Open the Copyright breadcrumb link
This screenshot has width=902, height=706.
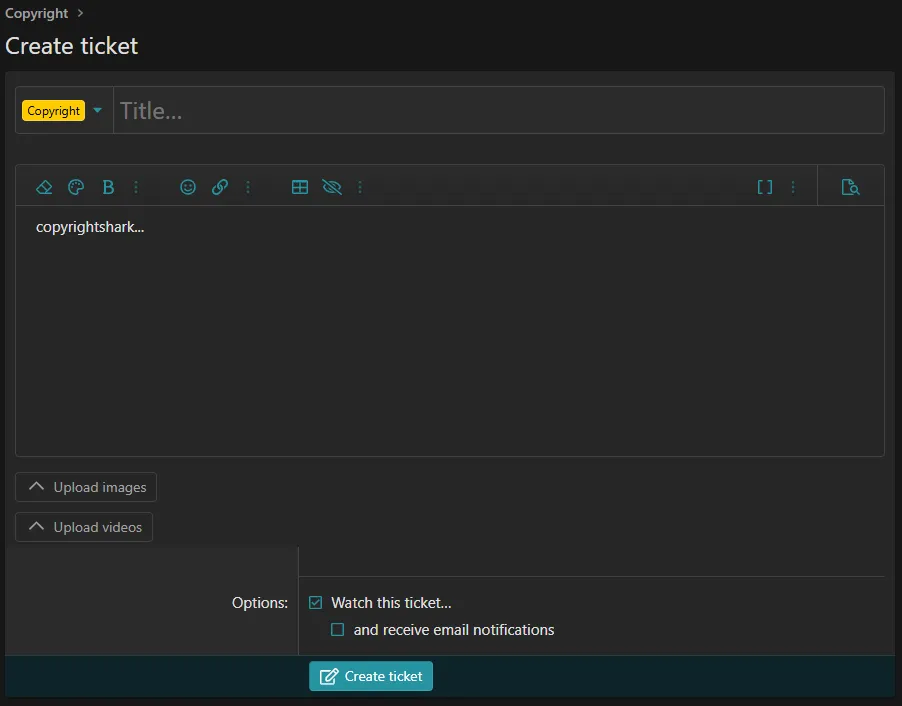click(x=36, y=13)
